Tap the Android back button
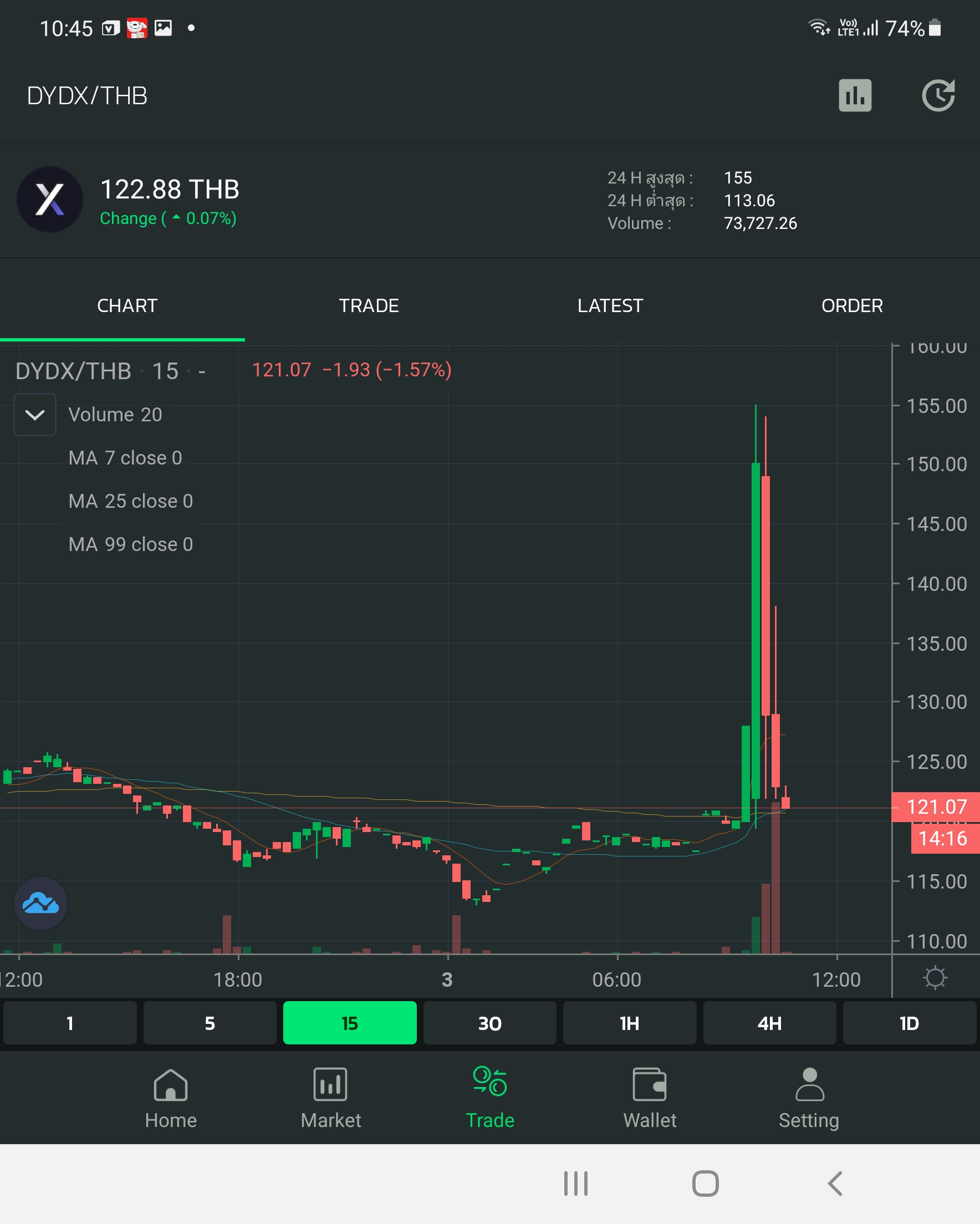The width and height of the screenshot is (980, 1224). 835,1184
